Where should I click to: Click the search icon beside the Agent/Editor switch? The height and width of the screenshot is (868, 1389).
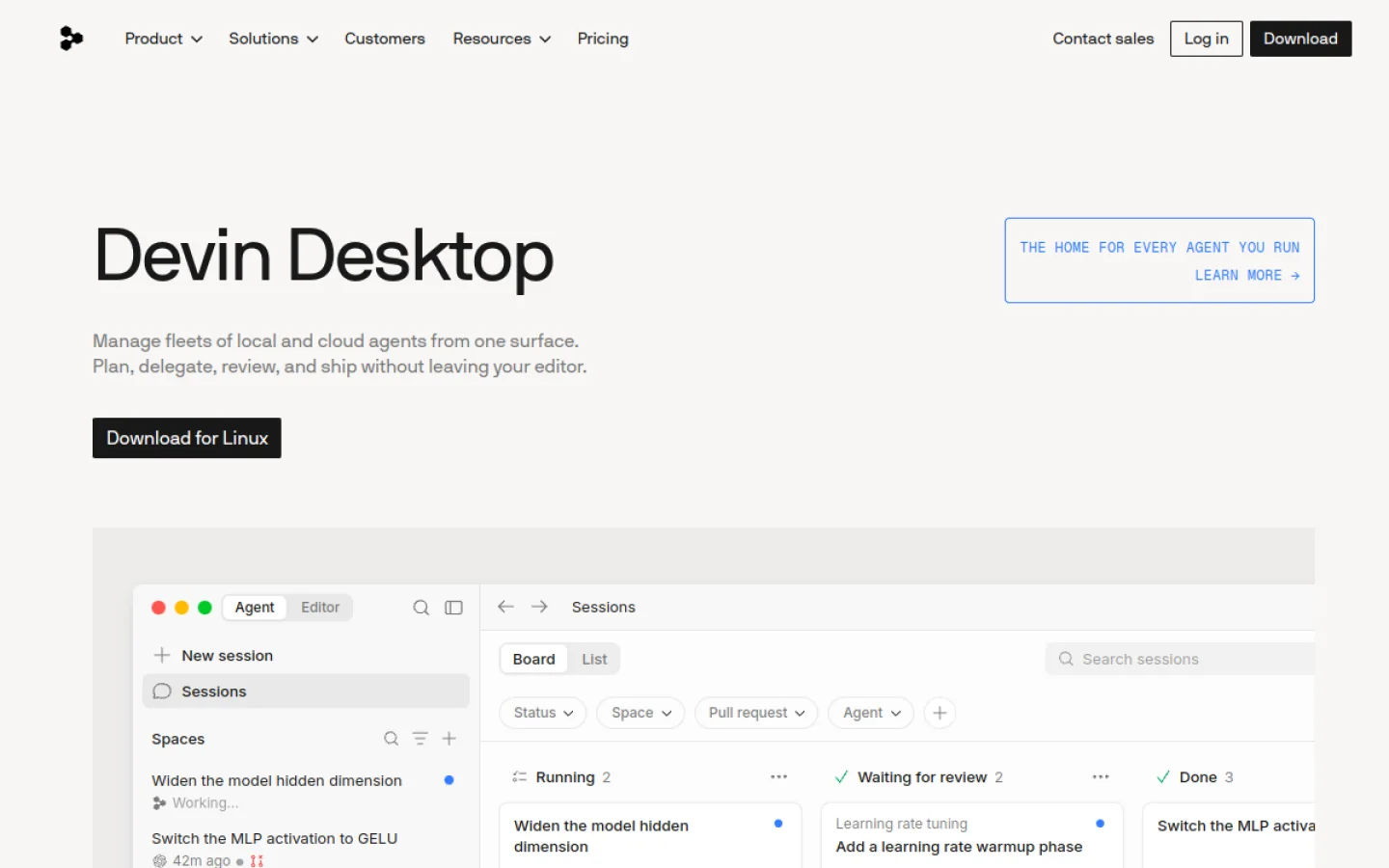[422, 608]
